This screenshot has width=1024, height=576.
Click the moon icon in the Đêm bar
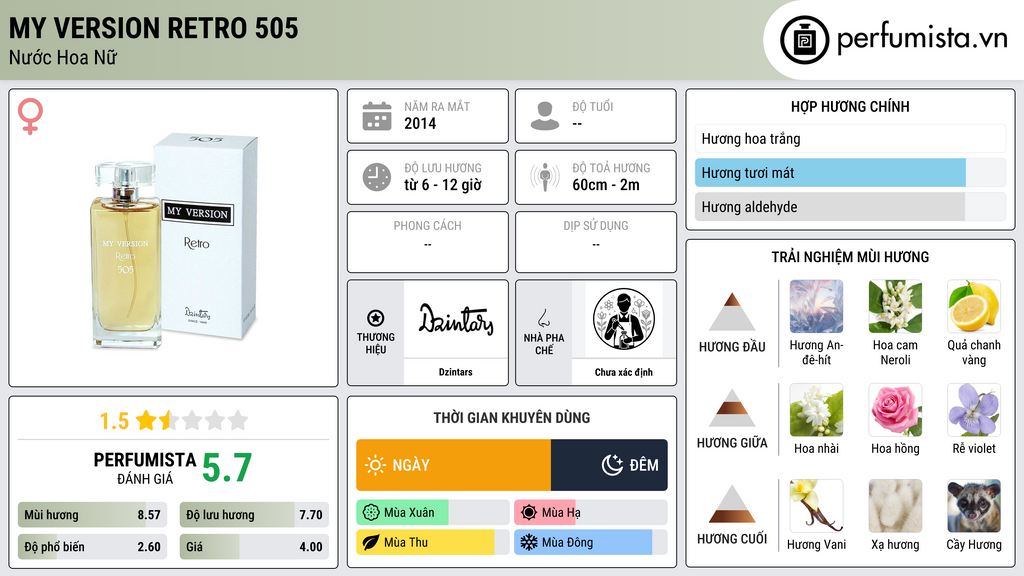tap(612, 465)
